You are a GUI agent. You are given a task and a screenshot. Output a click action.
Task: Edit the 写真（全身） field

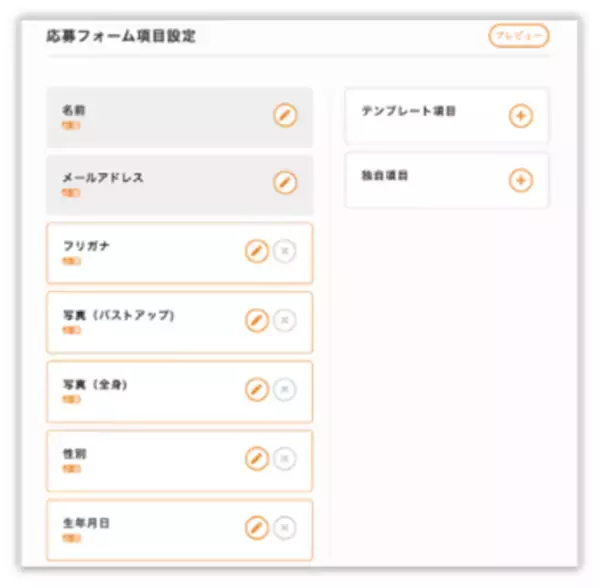click(x=257, y=390)
